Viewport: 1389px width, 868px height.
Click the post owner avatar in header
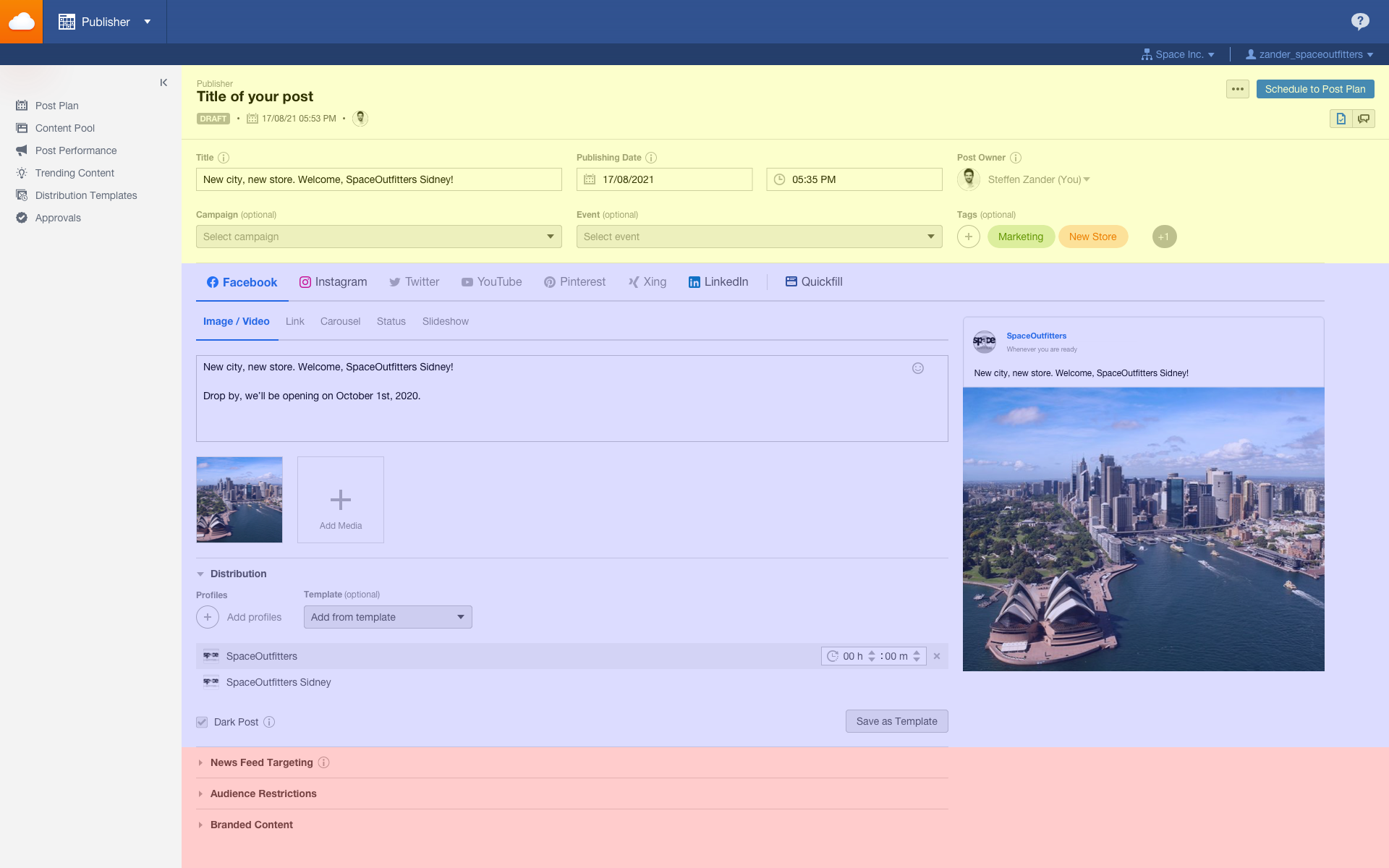click(x=360, y=119)
